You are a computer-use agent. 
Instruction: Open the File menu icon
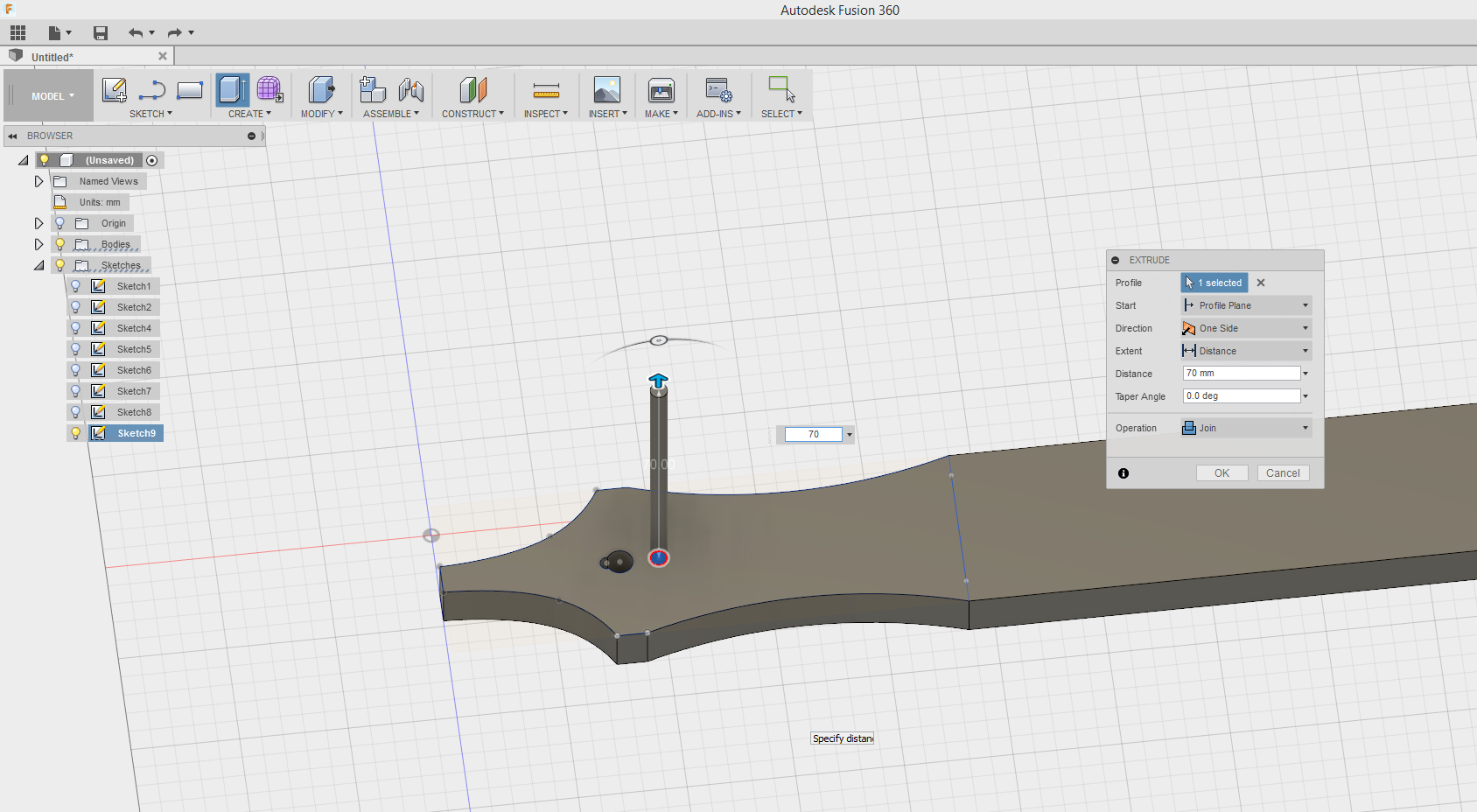(x=59, y=33)
